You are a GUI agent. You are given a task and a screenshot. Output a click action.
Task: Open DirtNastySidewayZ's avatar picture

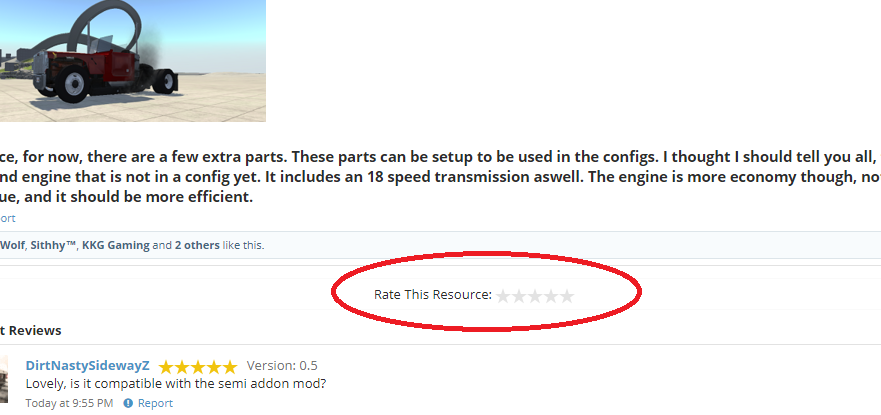pyautogui.click(x=4, y=378)
